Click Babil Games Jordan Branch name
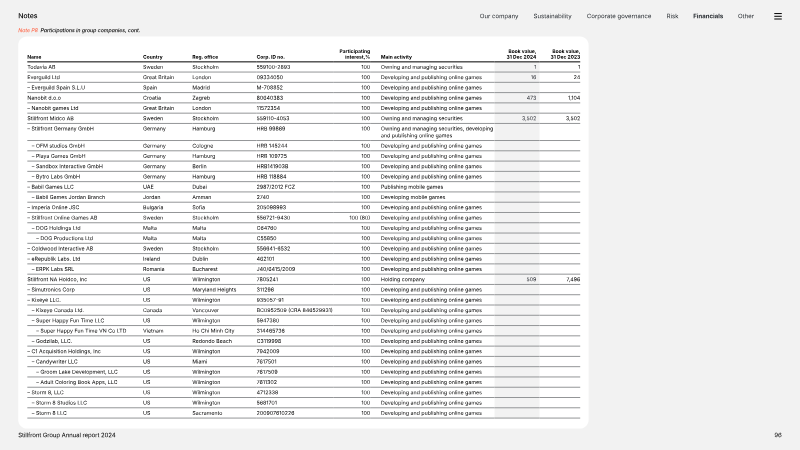 [x=68, y=197]
